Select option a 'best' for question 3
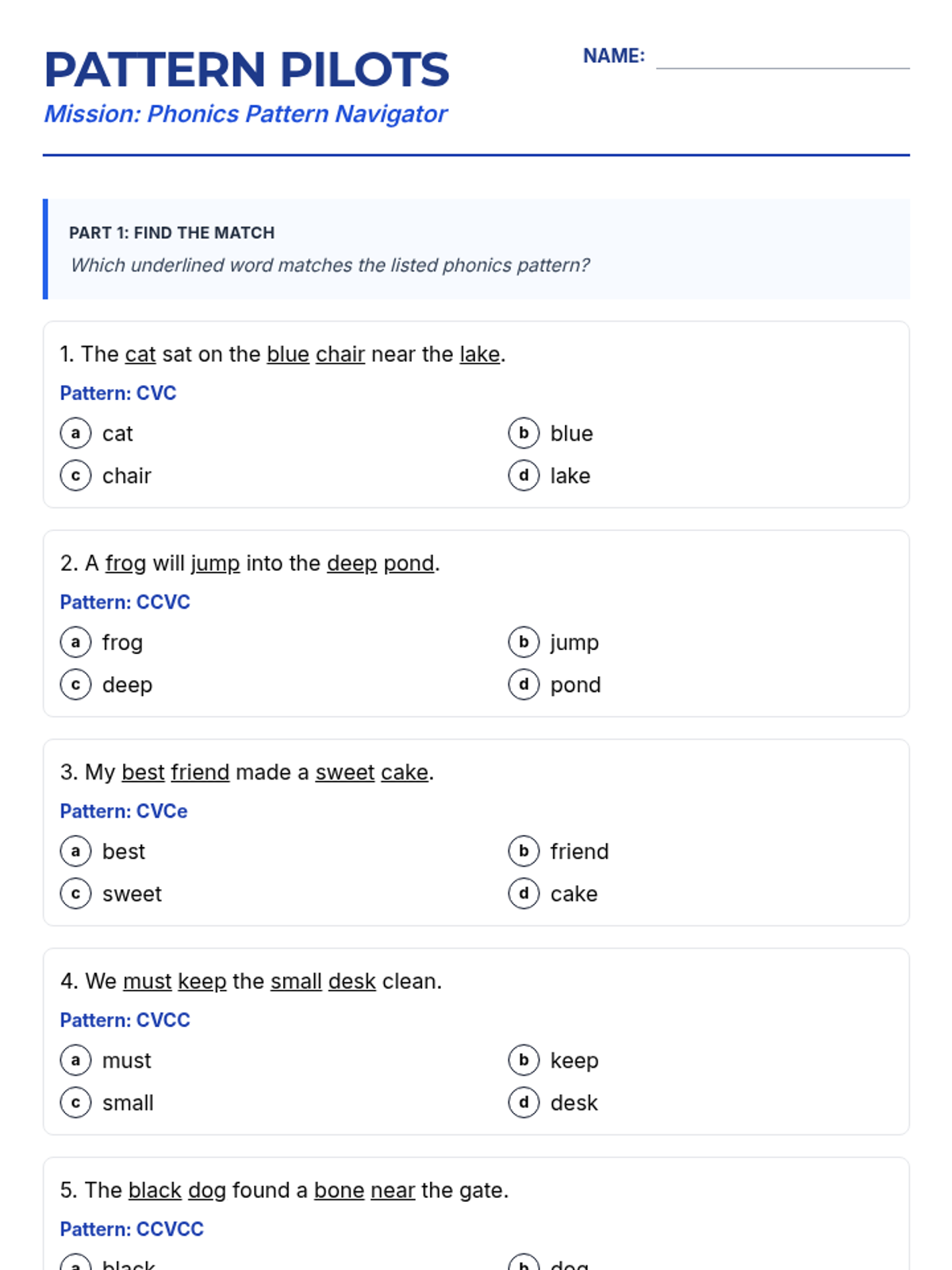952x1270 pixels. pyautogui.click(x=75, y=851)
